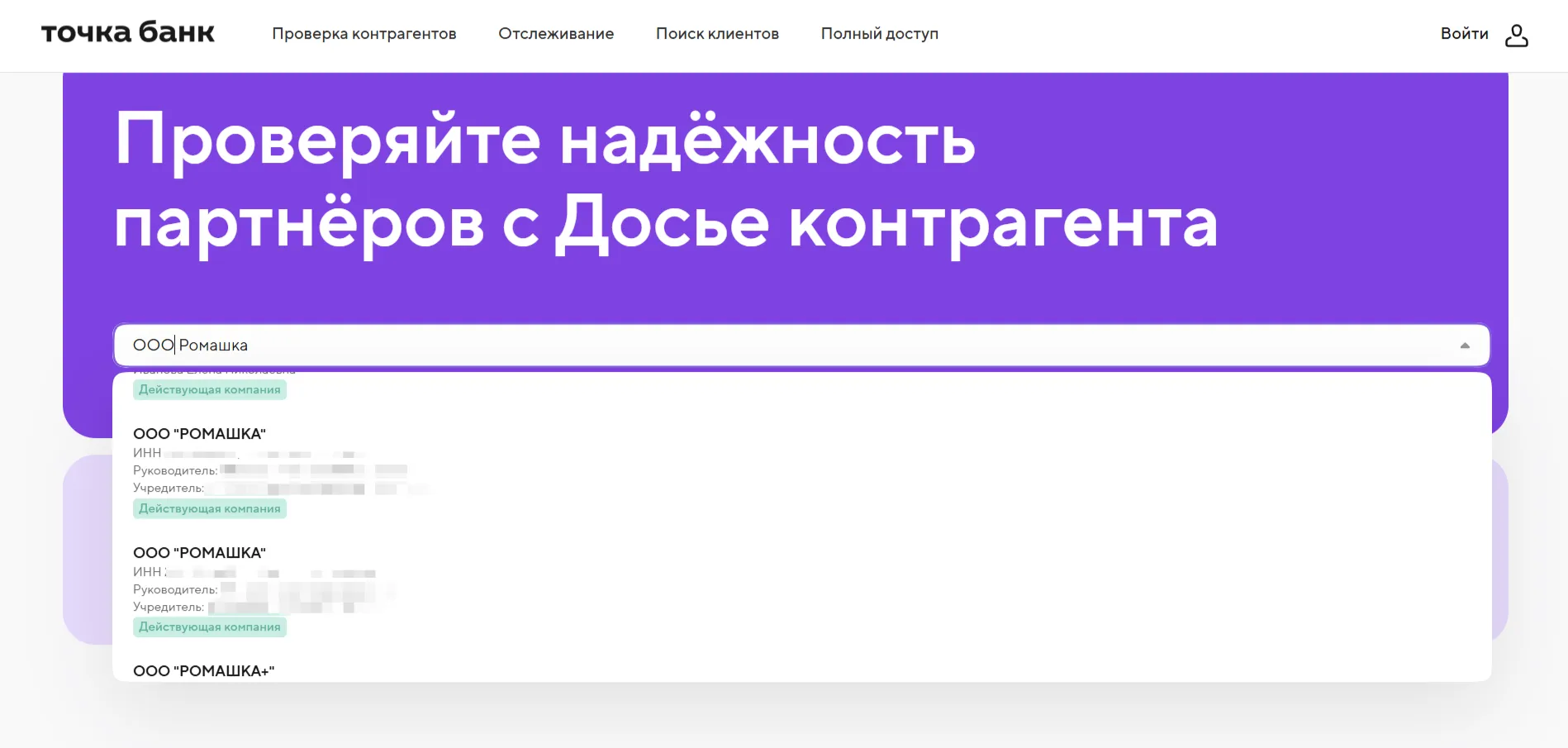Click the Войти button
The height and width of the screenshot is (748, 1568).
[x=1464, y=34]
